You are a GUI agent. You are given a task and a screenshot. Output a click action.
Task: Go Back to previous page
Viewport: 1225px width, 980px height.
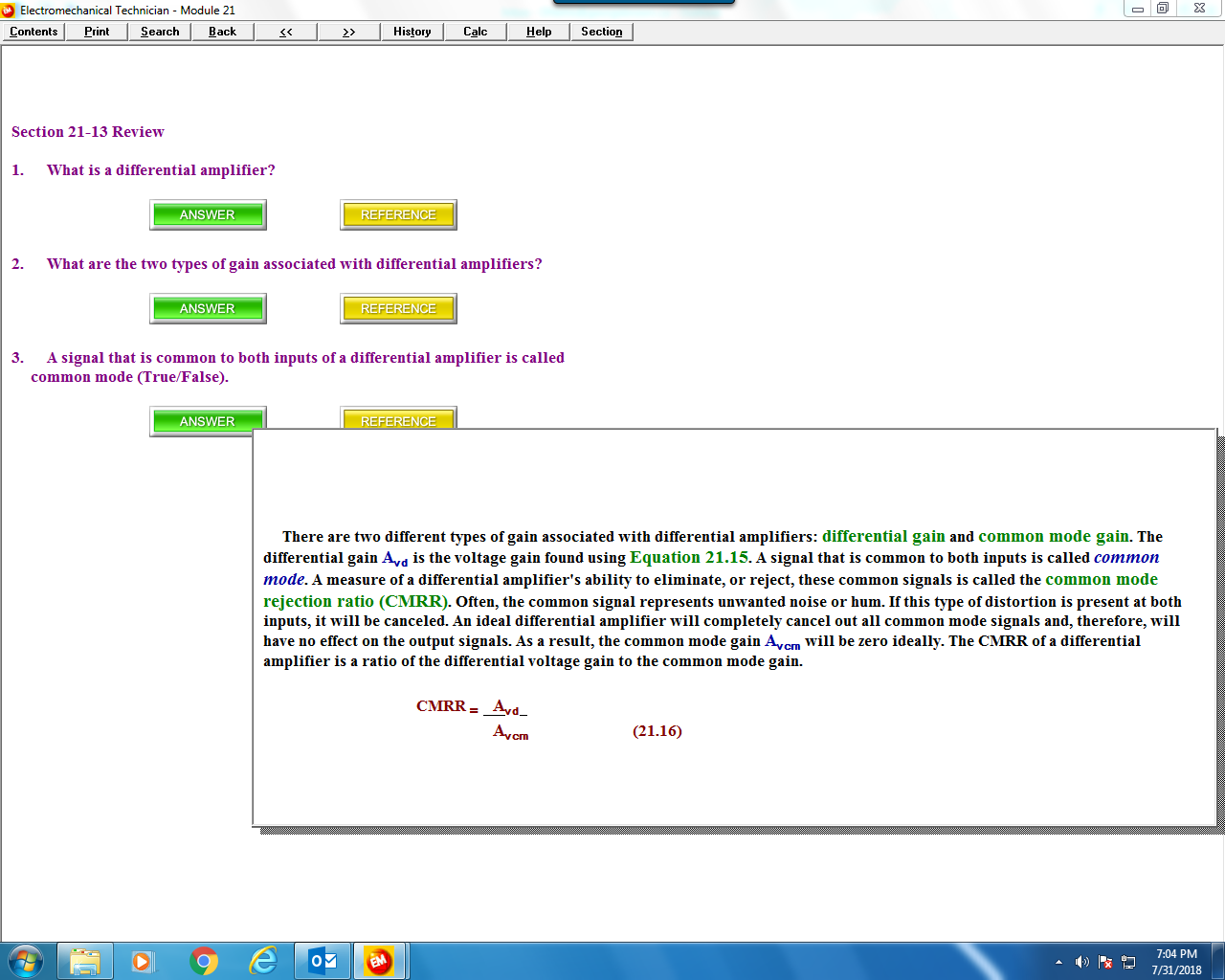click(222, 32)
